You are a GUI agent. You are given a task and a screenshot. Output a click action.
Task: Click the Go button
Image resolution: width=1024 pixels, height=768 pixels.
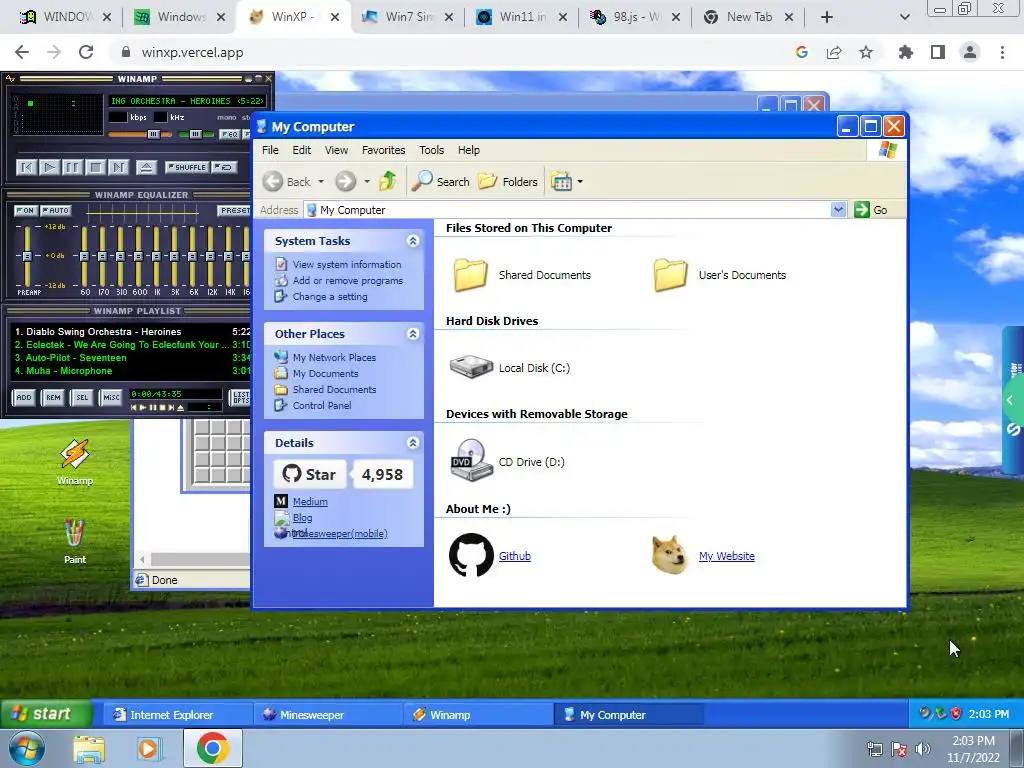[x=871, y=210]
